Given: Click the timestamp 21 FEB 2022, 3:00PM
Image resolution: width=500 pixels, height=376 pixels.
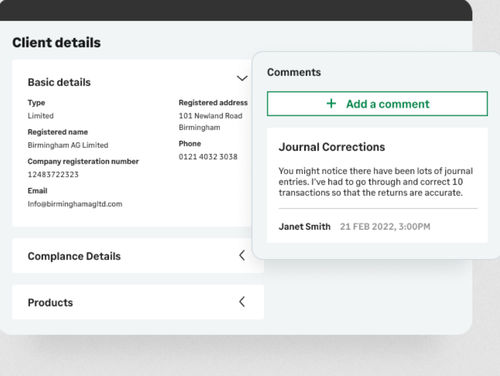Looking at the screenshot, I should tap(385, 227).
